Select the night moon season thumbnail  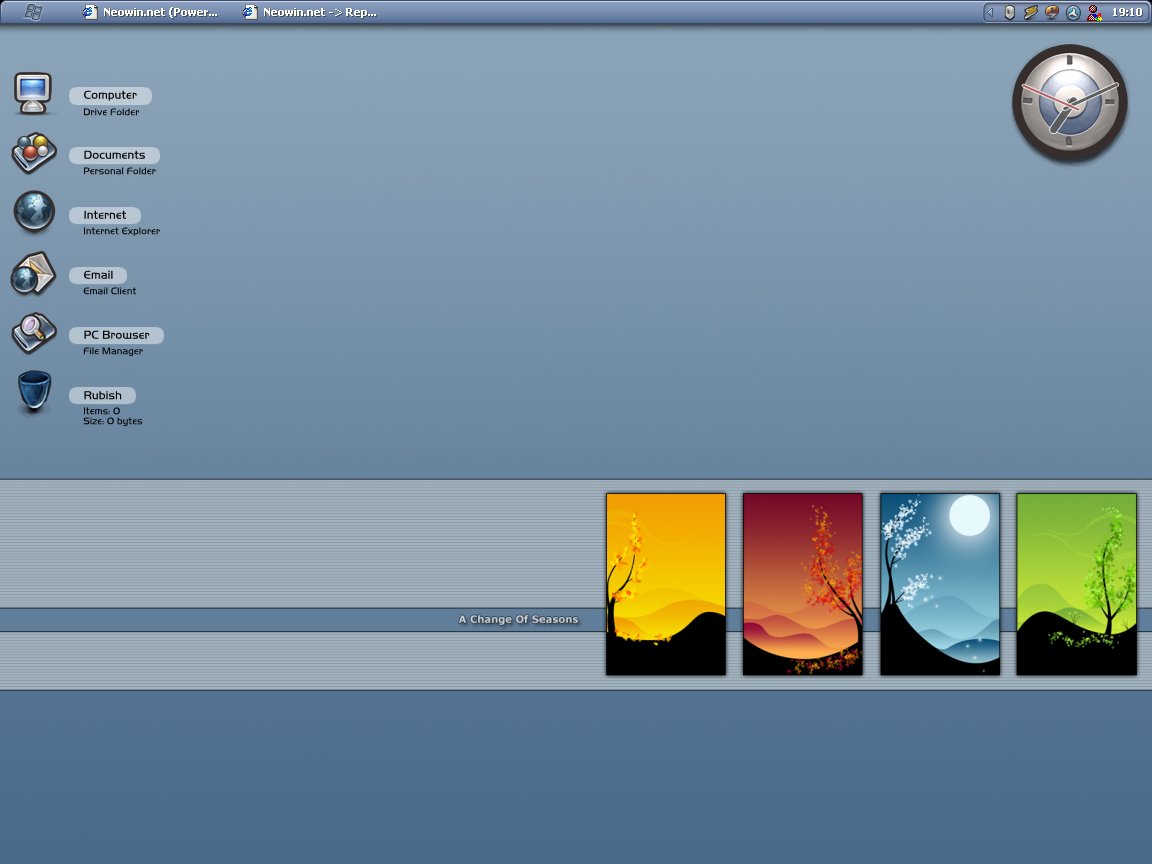coord(939,583)
